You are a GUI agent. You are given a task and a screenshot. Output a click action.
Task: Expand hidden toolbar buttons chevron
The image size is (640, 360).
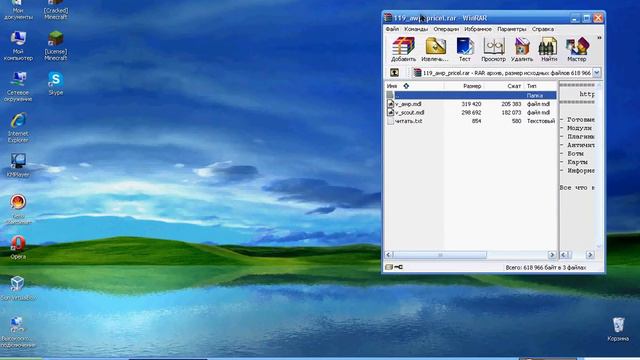(x=599, y=38)
